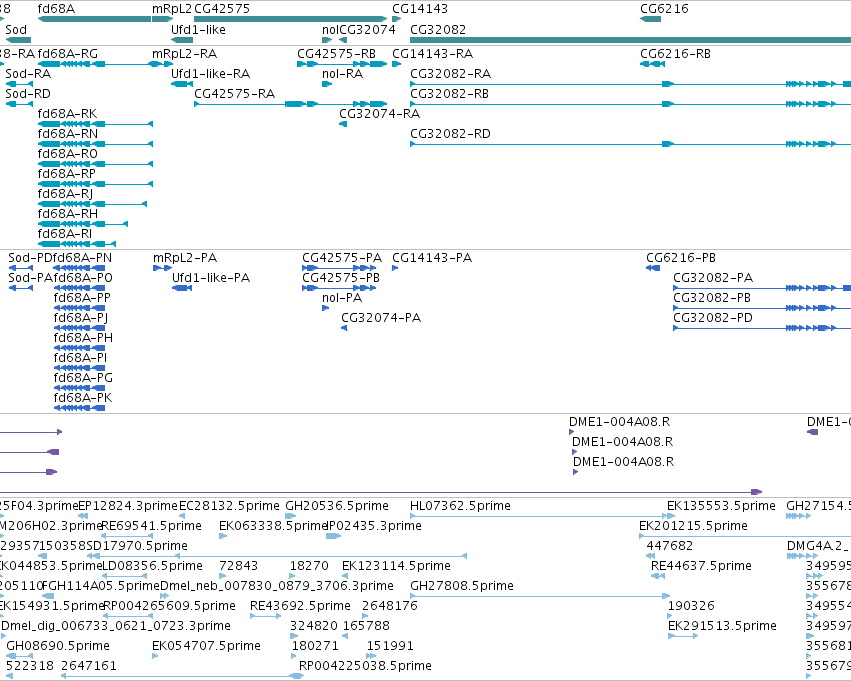This screenshot has width=851, height=681.
Task: Click the RE44637.5prime EST label
Action: [x=701, y=566]
